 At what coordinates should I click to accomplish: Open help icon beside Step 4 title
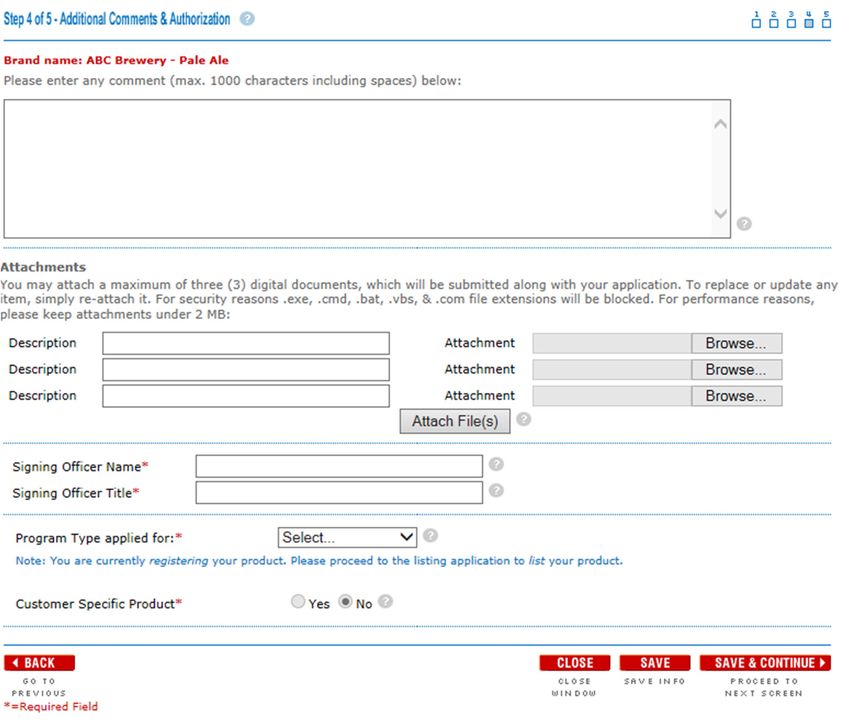tap(247, 19)
